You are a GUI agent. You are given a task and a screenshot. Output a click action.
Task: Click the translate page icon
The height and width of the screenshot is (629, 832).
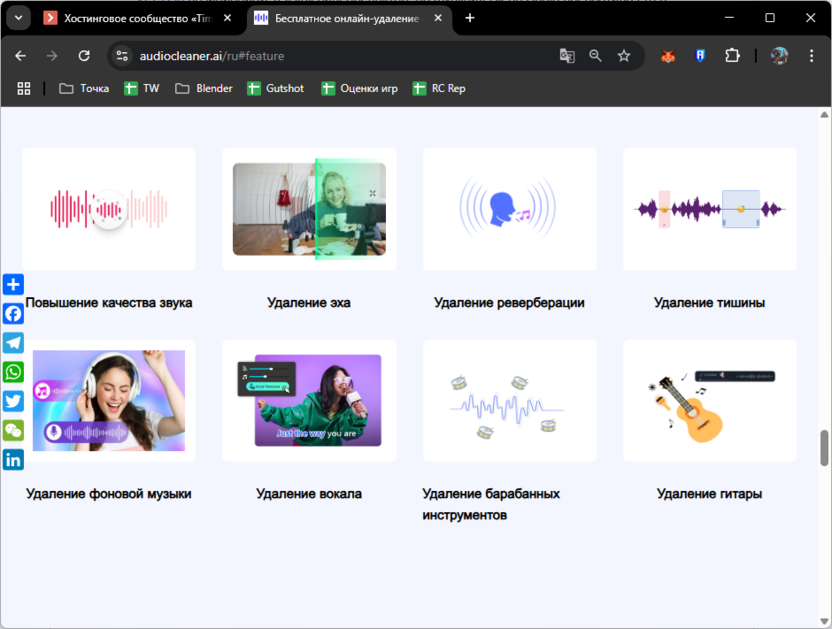(567, 56)
